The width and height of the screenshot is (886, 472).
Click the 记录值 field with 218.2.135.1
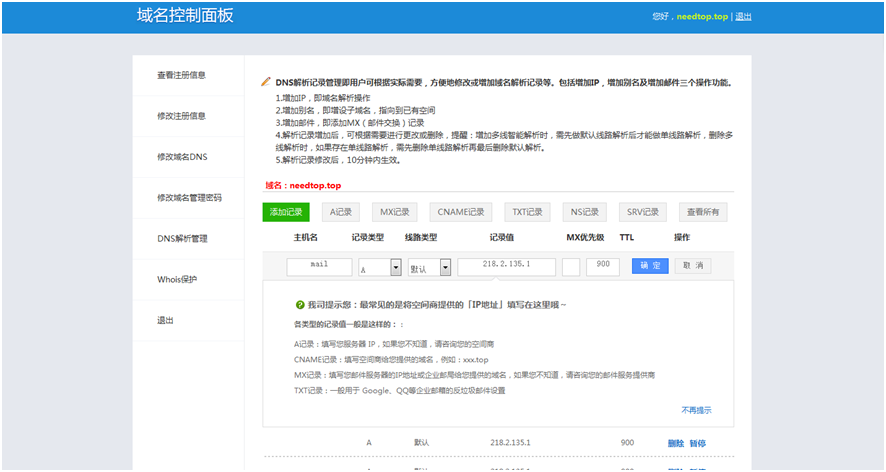[x=506, y=267]
